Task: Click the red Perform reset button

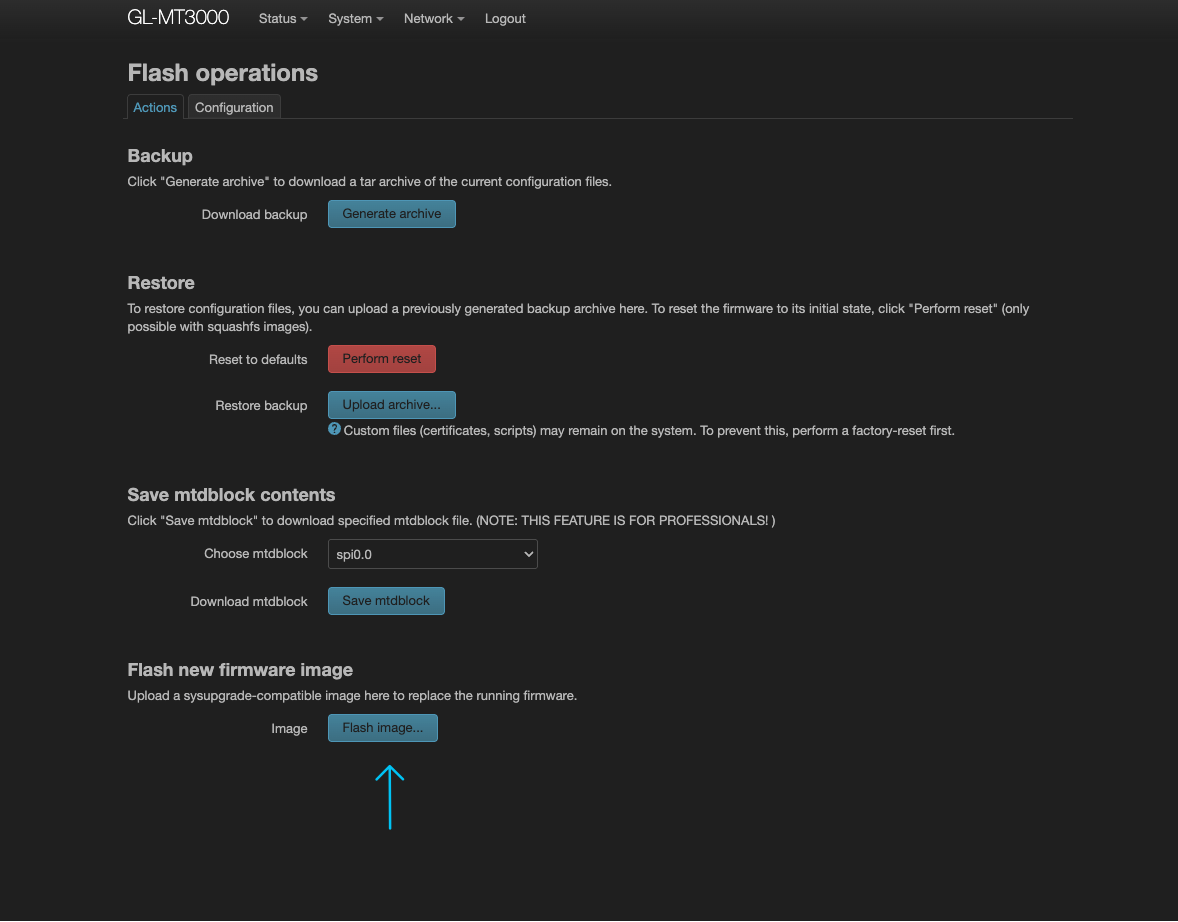Action: 382,359
